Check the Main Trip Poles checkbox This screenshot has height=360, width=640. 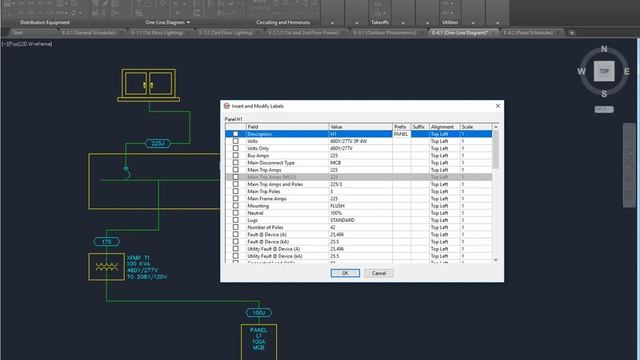[236, 191]
